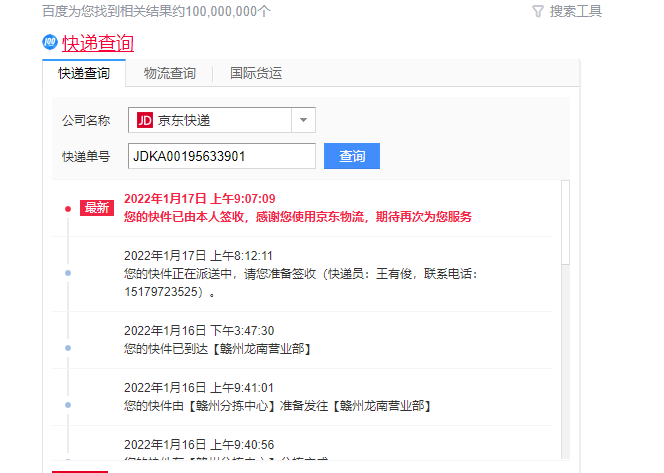Screen dimensions: 664x473
Task: Click the blue 查询 button
Action: (352, 156)
